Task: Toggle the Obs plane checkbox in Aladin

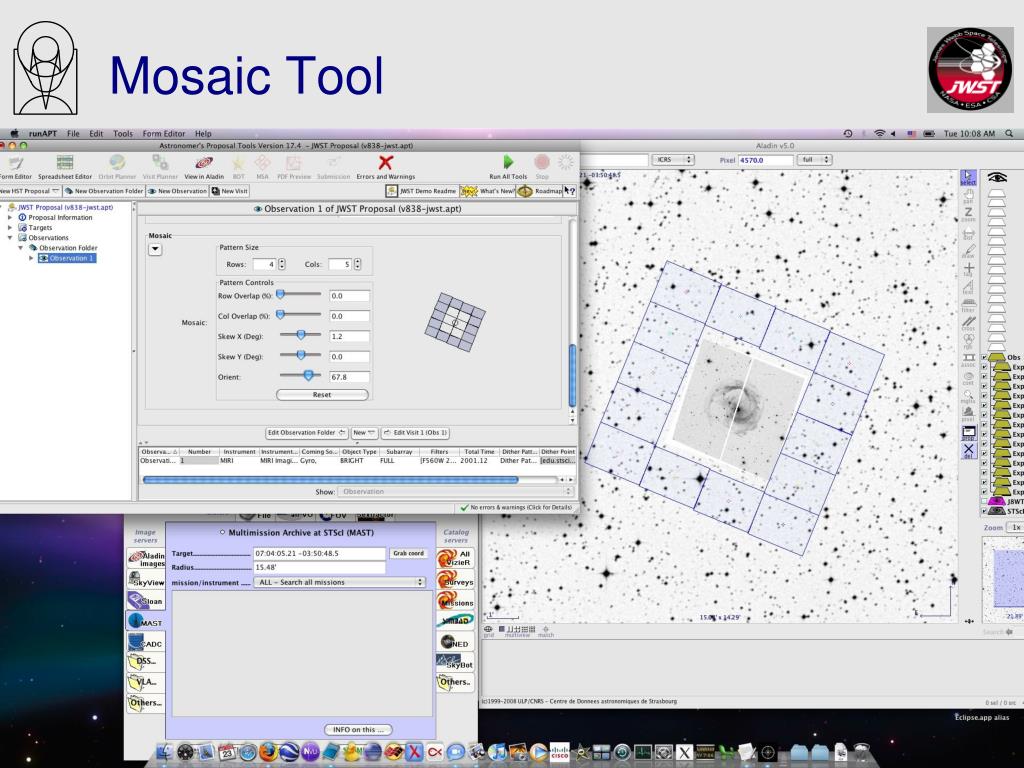Action: (x=984, y=358)
